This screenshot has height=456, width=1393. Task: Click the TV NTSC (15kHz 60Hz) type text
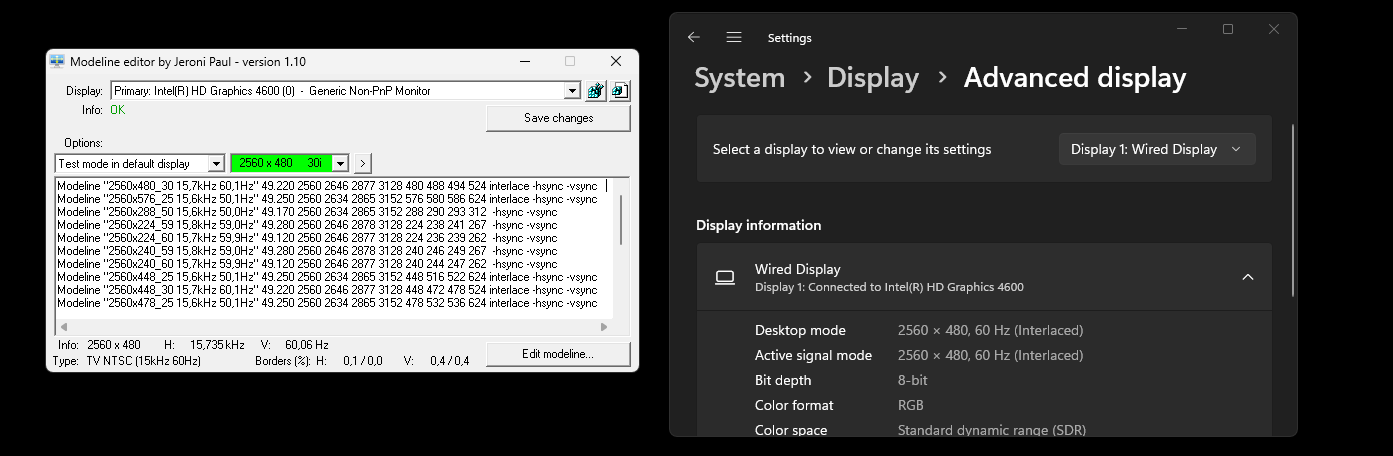click(x=143, y=361)
